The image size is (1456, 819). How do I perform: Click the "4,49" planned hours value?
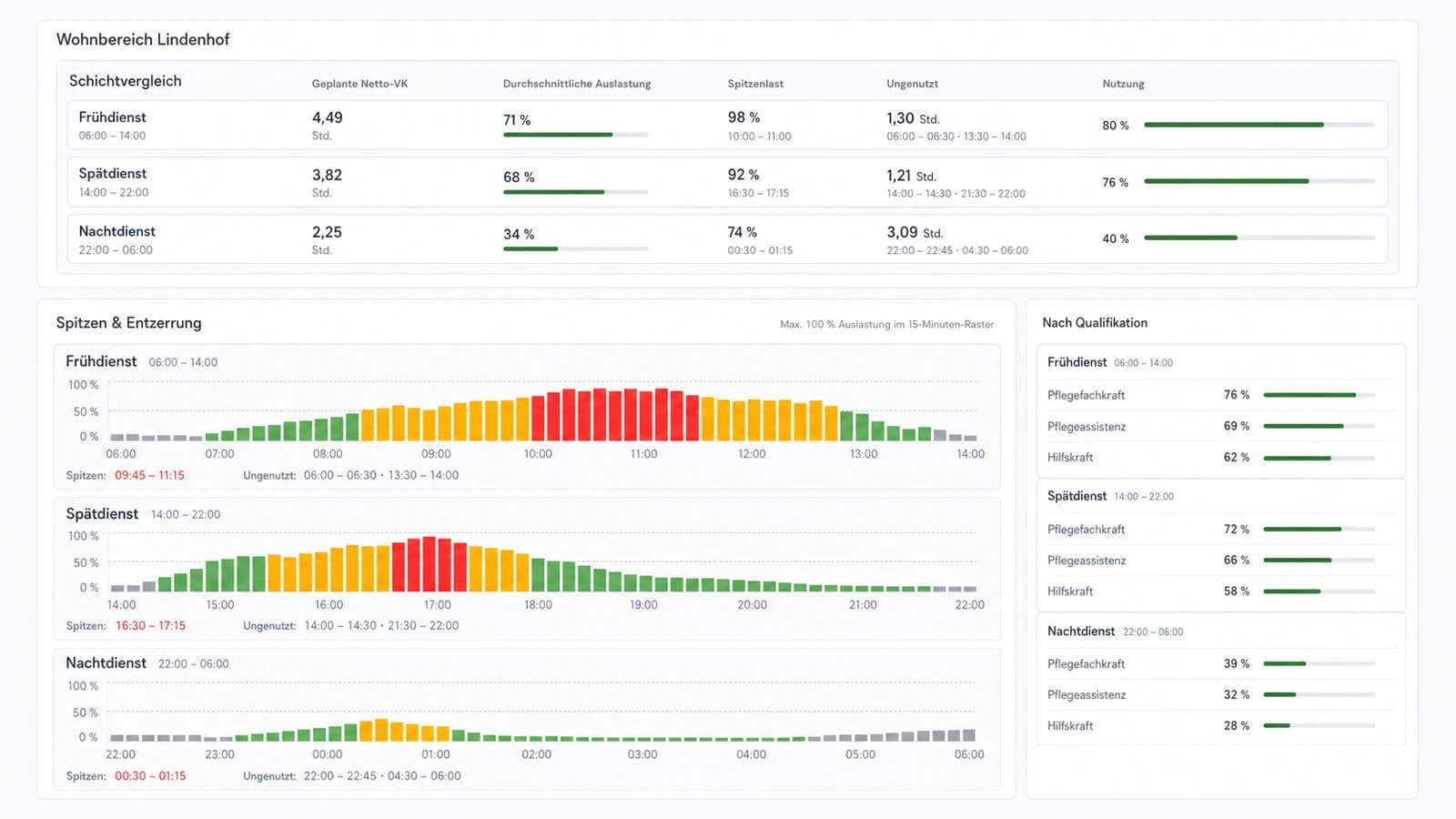pos(328,117)
